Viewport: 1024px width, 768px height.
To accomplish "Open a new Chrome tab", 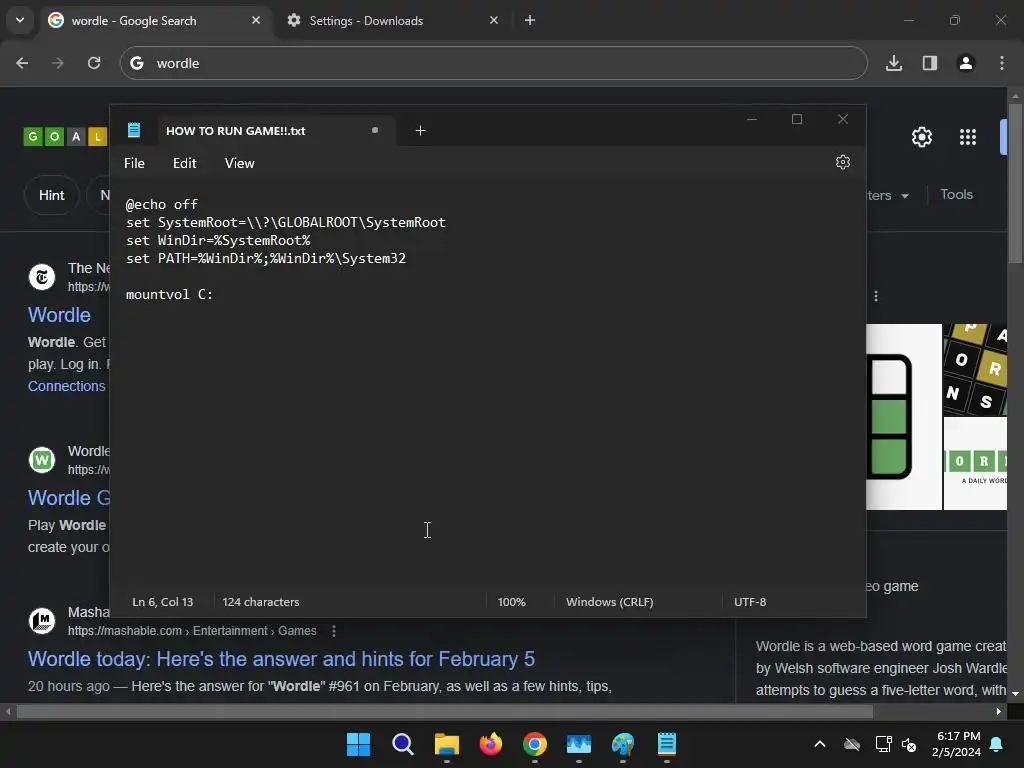I will (530, 20).
